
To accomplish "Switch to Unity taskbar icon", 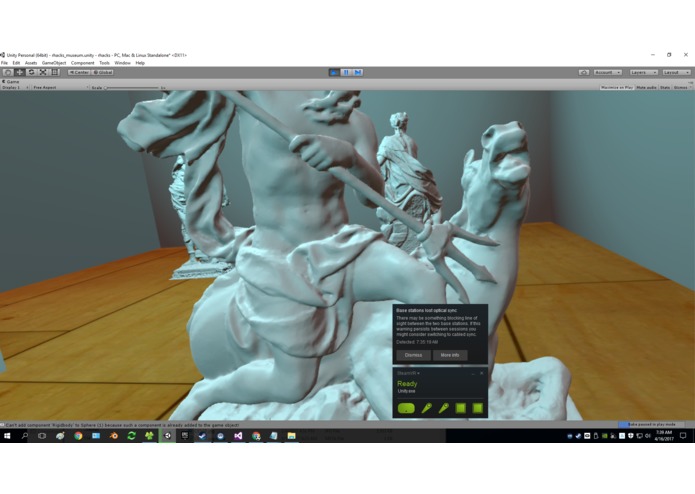I will (x=167, y=436).
